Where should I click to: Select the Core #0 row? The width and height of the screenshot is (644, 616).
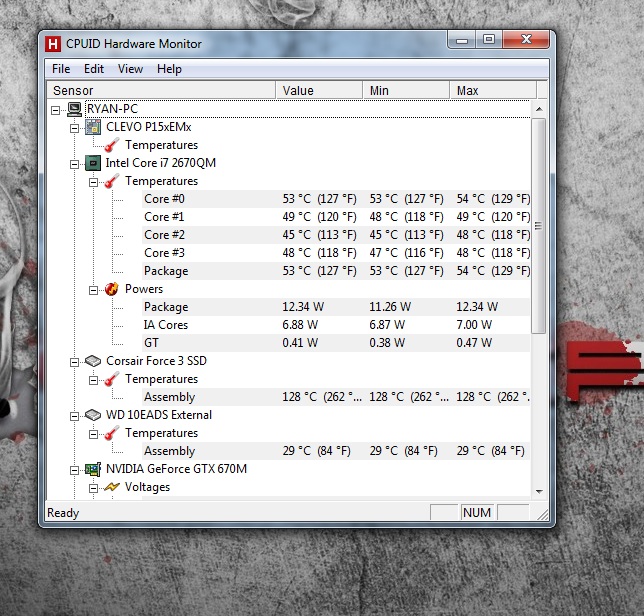(336, 199)
